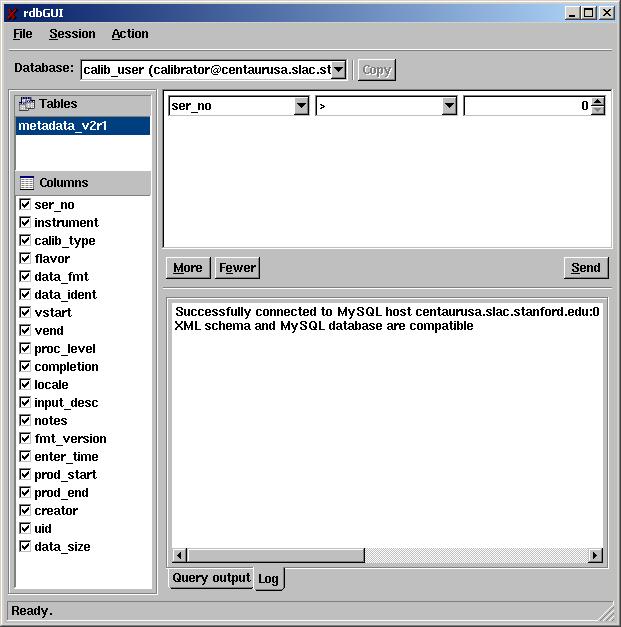
Task: Switch to the Query output tab
Action: tap(211, 578)
